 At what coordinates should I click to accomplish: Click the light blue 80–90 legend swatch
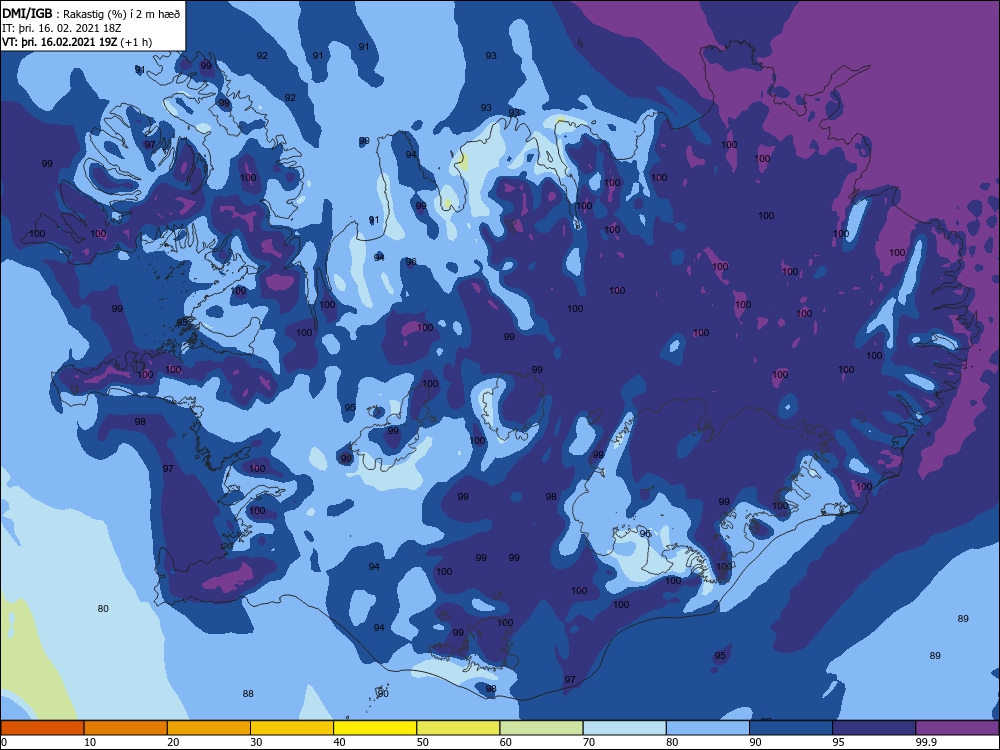pyautogui.click(x=708, y=728)
